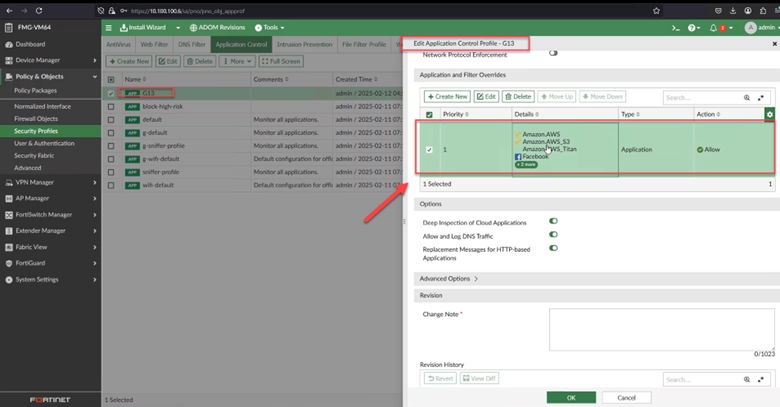Toggle Allow and Log DNS Traffic

pos(553,234)
